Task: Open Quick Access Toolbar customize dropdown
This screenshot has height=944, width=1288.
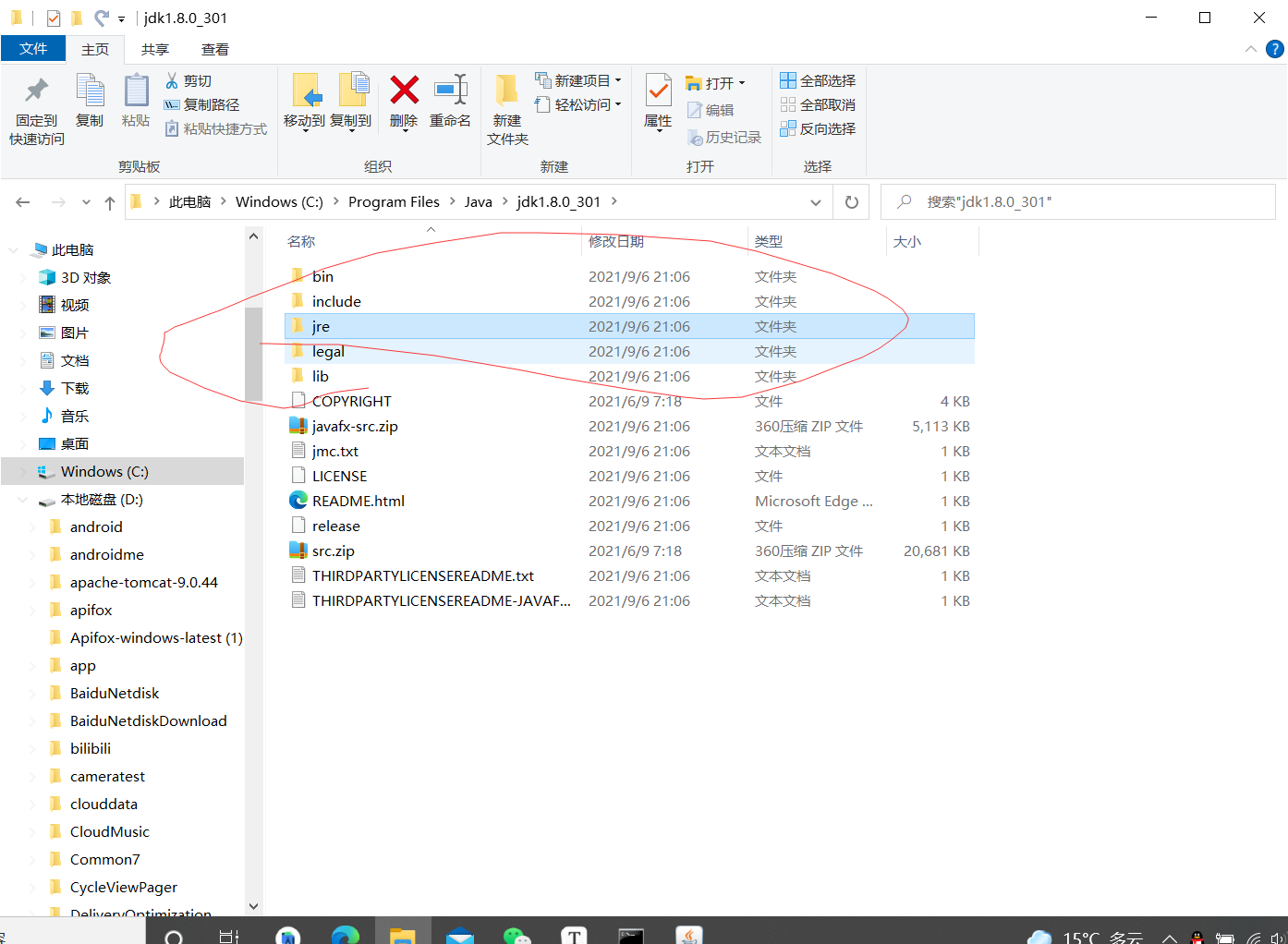Action: [x=122, y=18]
